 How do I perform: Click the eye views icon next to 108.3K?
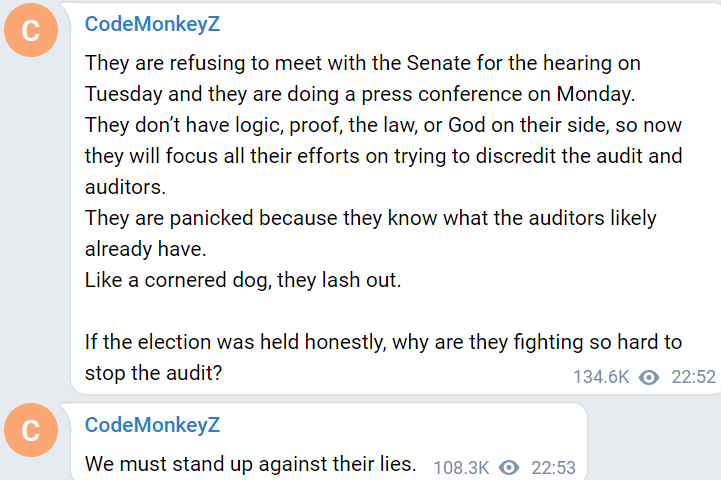[510, 467]
